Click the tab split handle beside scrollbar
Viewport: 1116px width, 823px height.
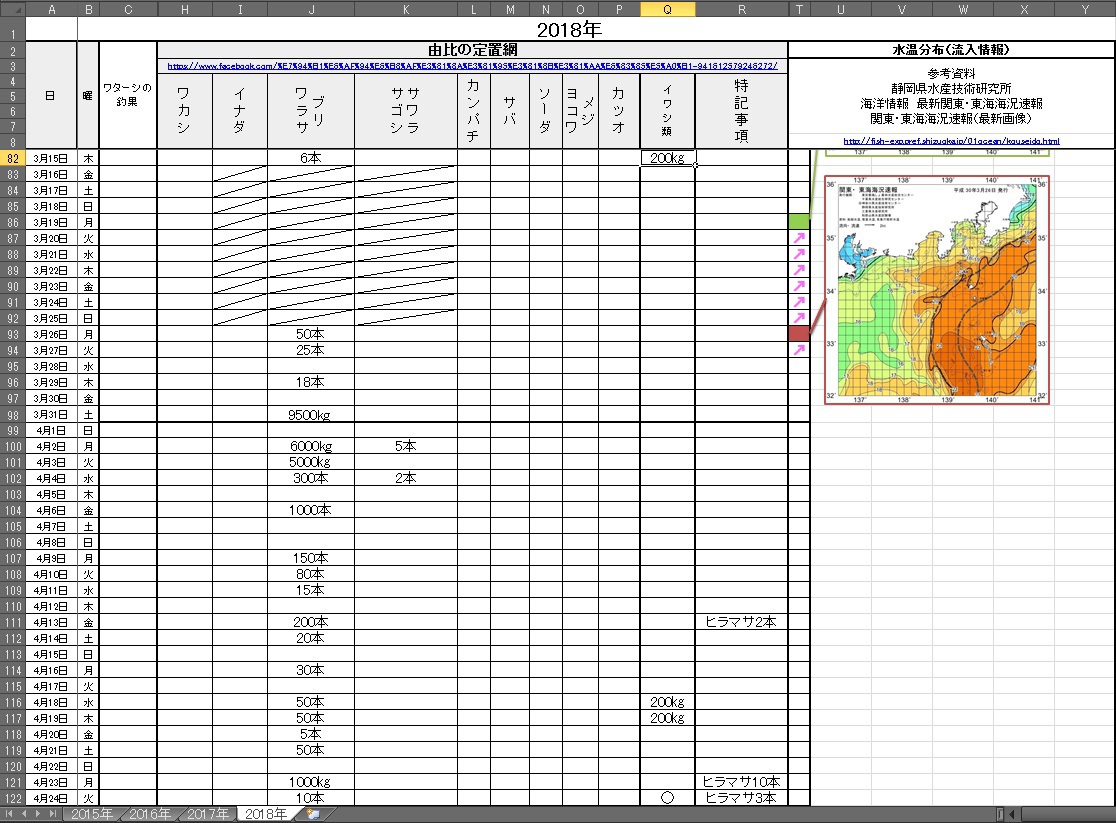tap(1000, 814)
